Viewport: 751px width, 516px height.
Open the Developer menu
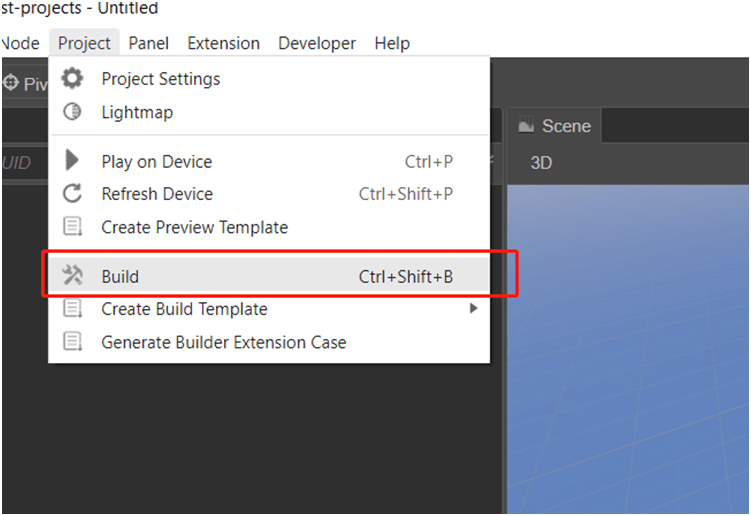pyautogui.click(x=317, y=43)
